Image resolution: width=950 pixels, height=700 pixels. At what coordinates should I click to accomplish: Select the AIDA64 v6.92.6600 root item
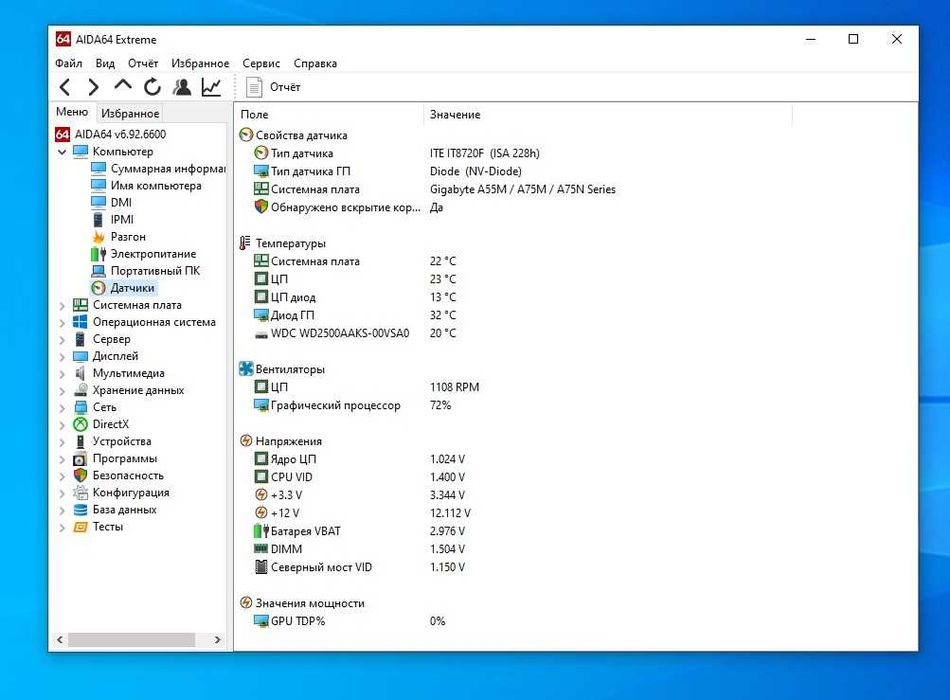[x=110, y=134]
